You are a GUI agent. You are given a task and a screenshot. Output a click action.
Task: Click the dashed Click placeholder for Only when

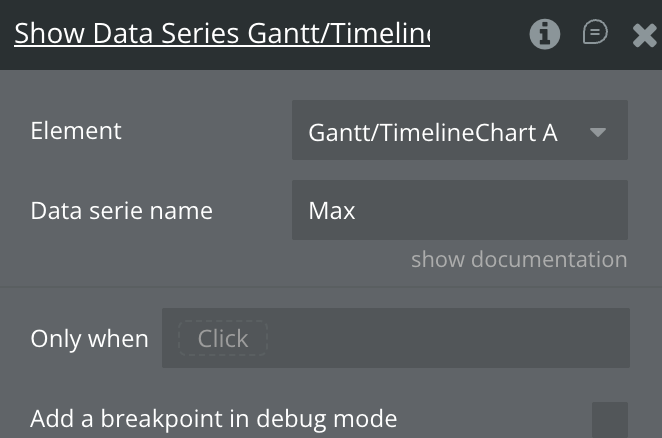(x=223, y=338)
